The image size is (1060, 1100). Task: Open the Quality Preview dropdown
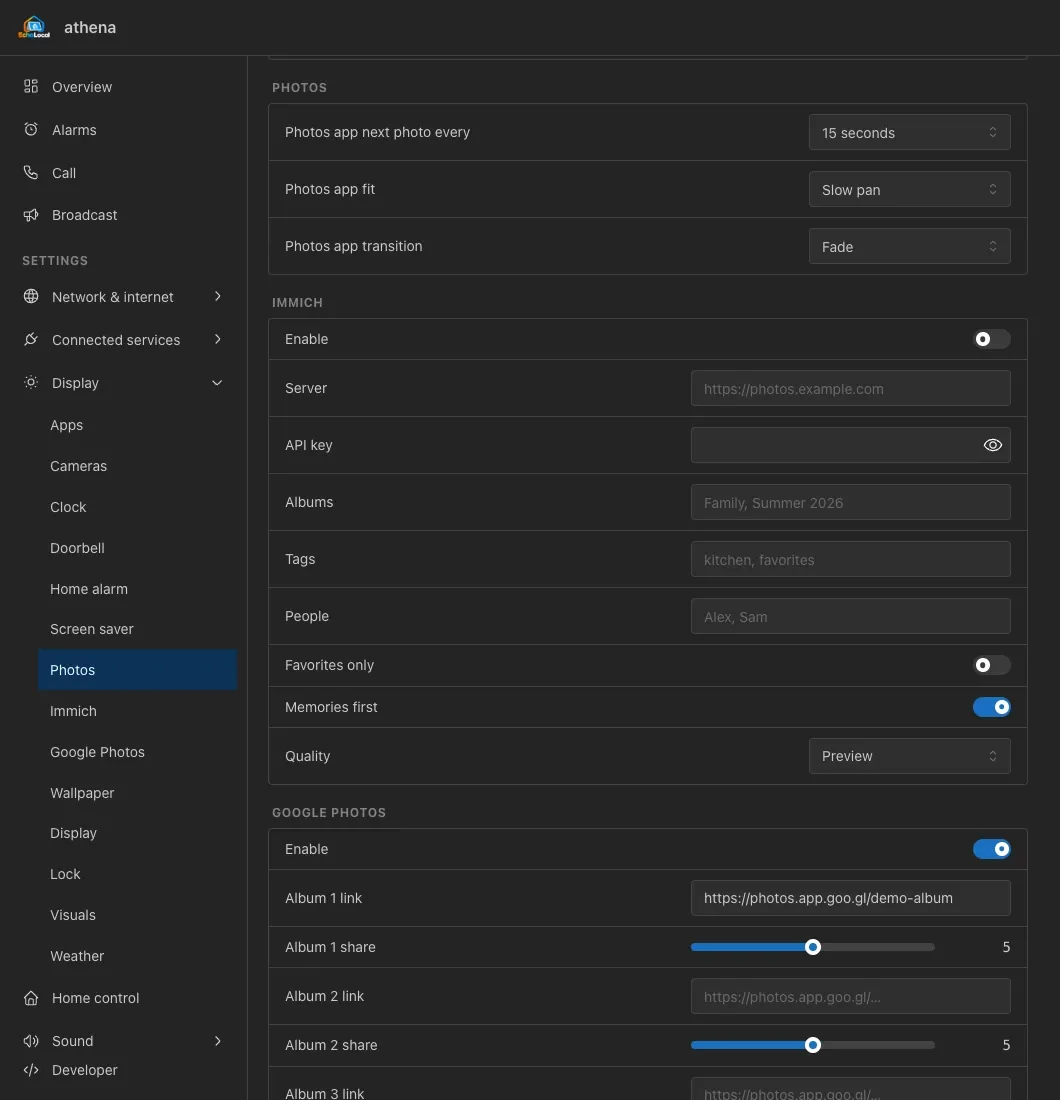point(909,756)
